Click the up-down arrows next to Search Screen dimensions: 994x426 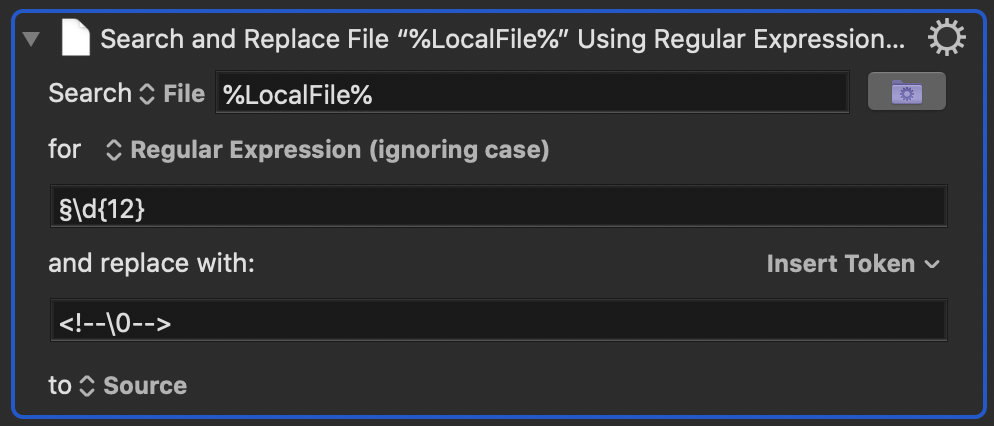146,94
